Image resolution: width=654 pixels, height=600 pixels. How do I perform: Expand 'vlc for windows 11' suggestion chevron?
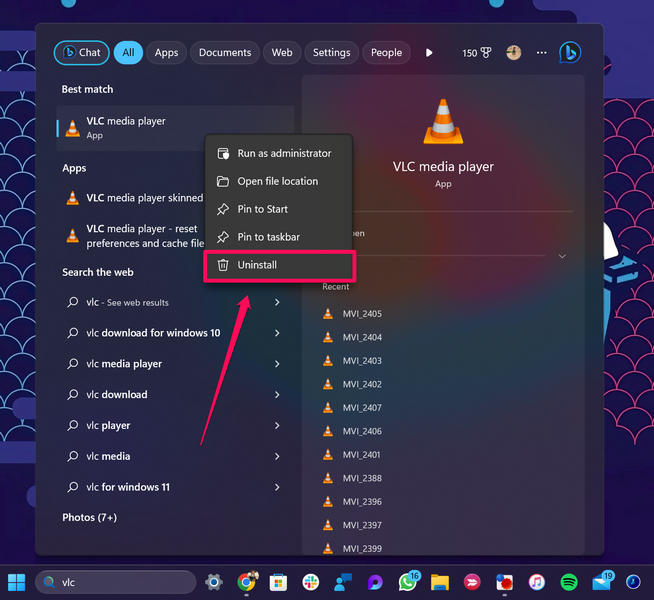click(277, 487)
